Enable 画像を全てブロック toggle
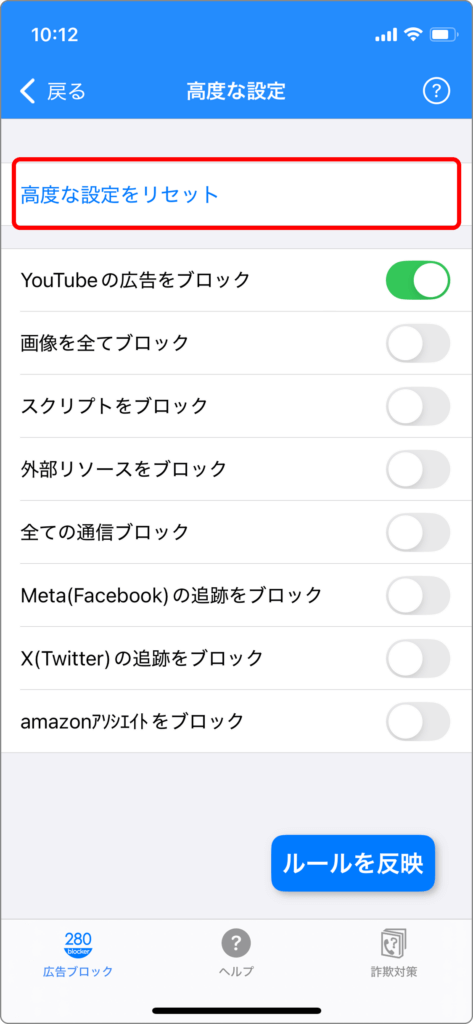473x1024 pixels. [x=418, y=343]
